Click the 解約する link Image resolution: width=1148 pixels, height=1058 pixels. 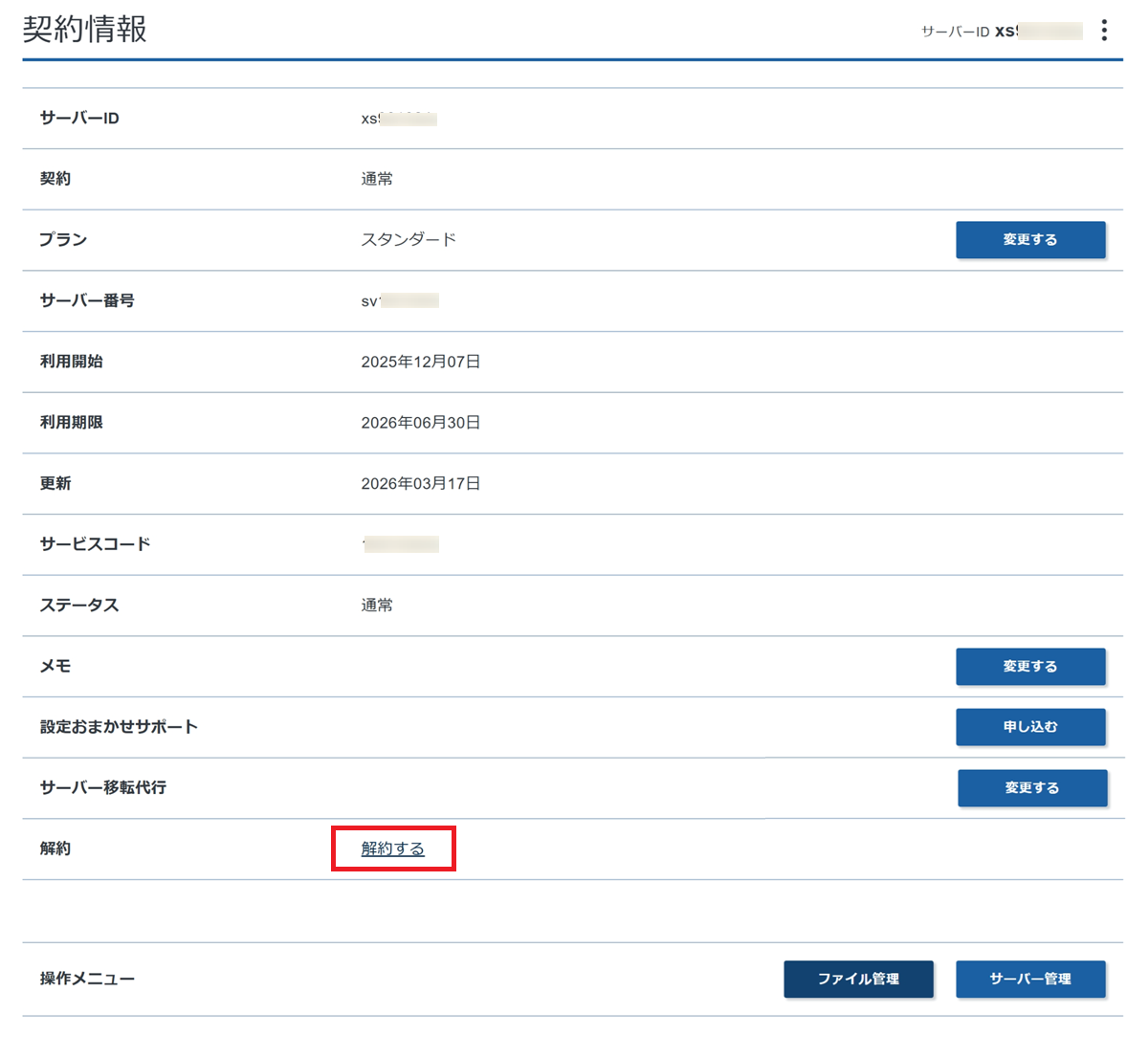392,849
